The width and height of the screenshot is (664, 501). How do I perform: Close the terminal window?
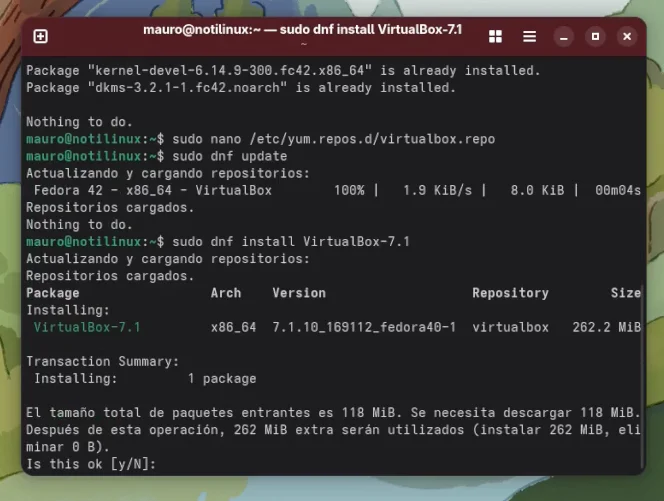click(627, 37)
